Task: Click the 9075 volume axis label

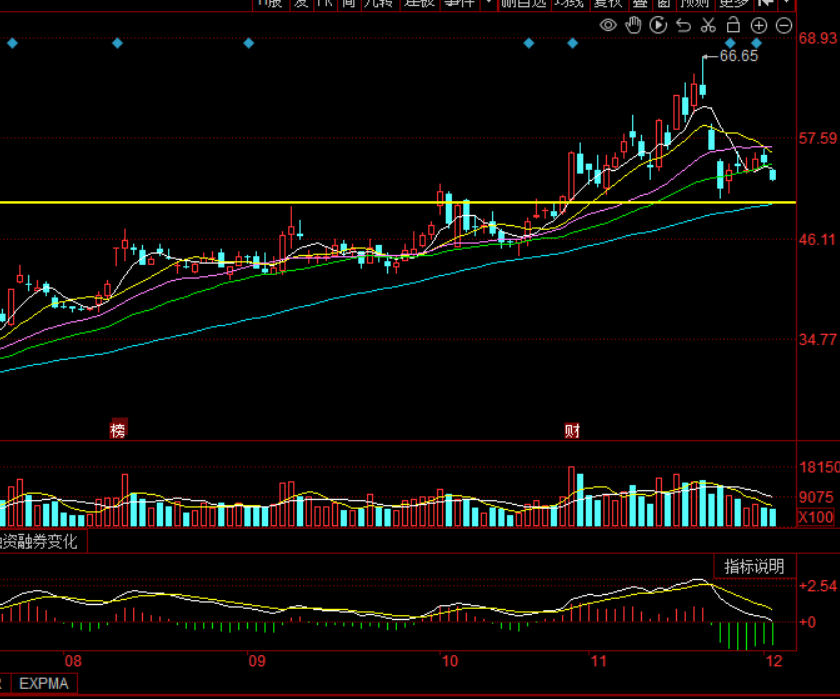Action: pyautogui.click(x=816, y=497)
